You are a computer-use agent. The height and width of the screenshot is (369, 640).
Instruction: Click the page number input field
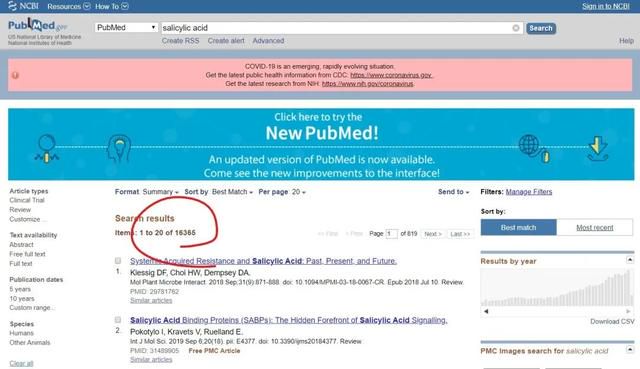(391, 234)
